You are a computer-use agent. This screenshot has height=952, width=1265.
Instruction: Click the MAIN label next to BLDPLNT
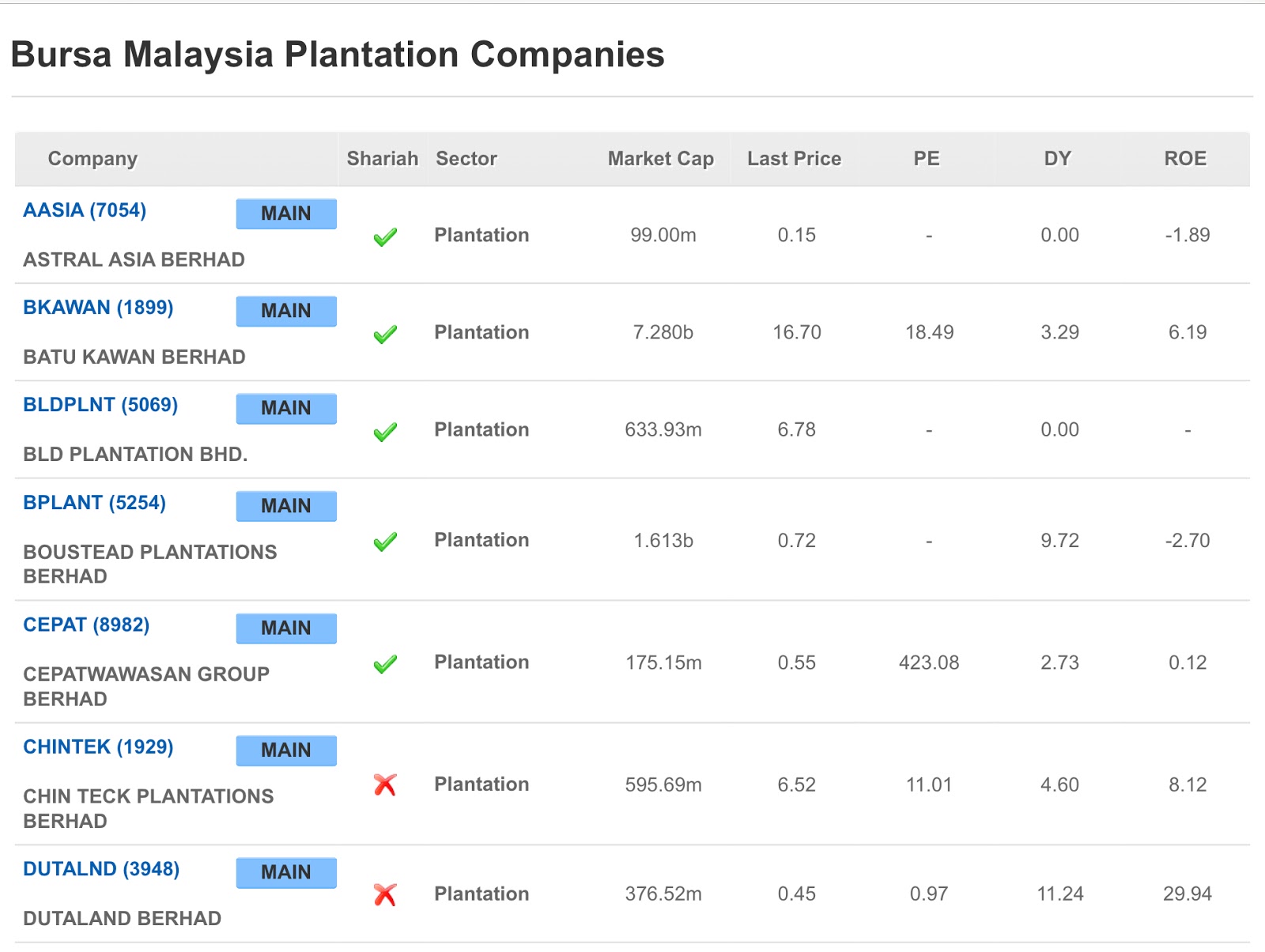285,408
